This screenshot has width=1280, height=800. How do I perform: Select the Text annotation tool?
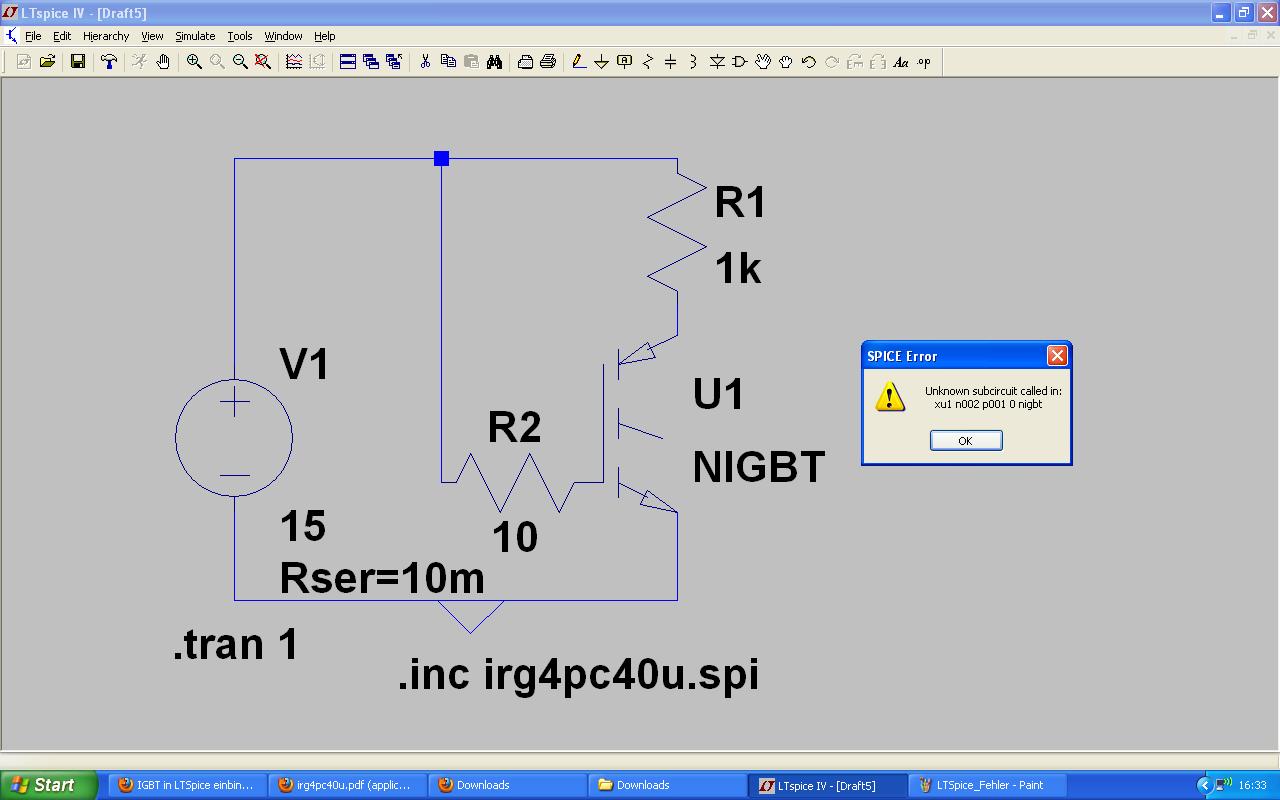[x=899, y=61]
